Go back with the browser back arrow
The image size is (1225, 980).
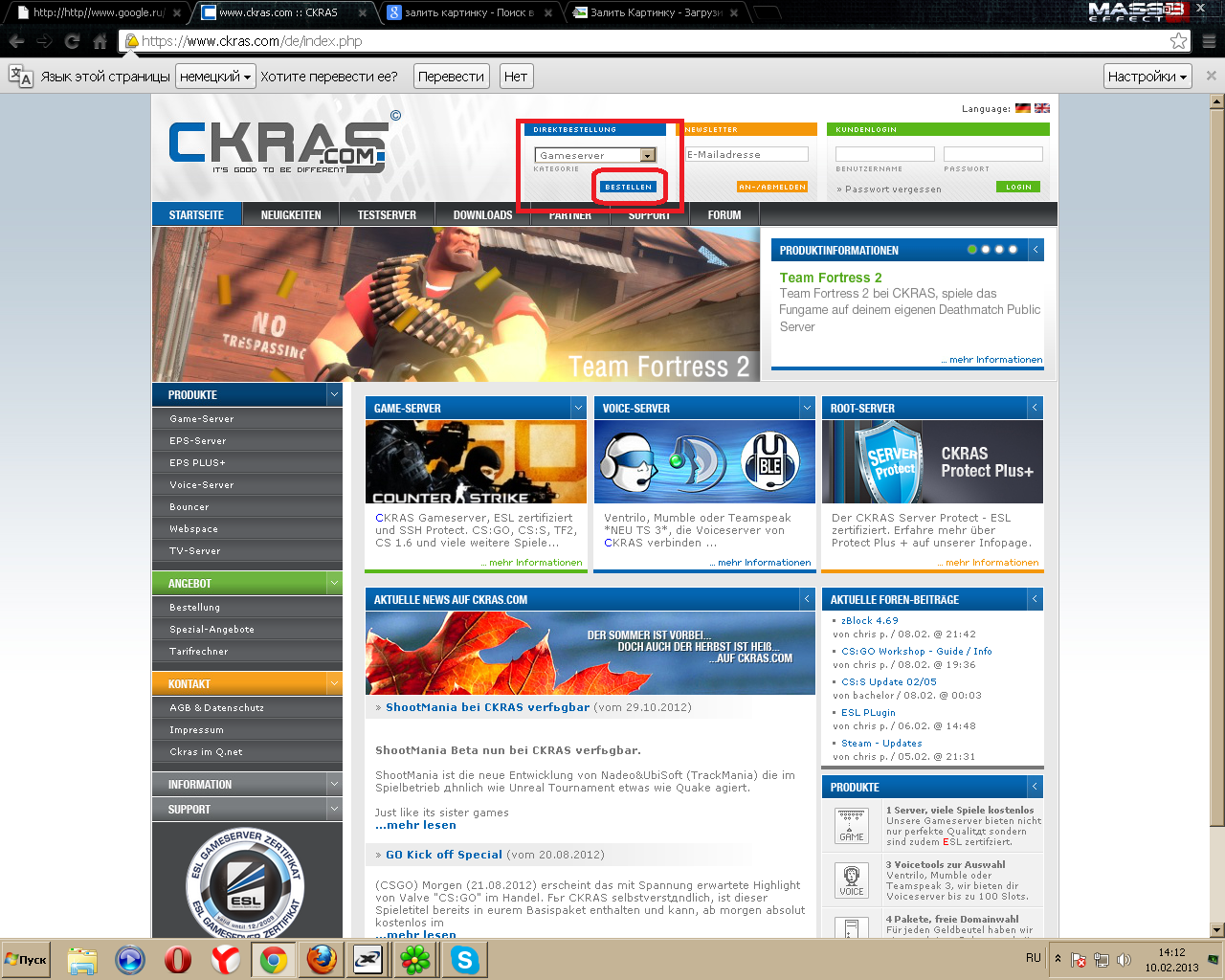16,41
